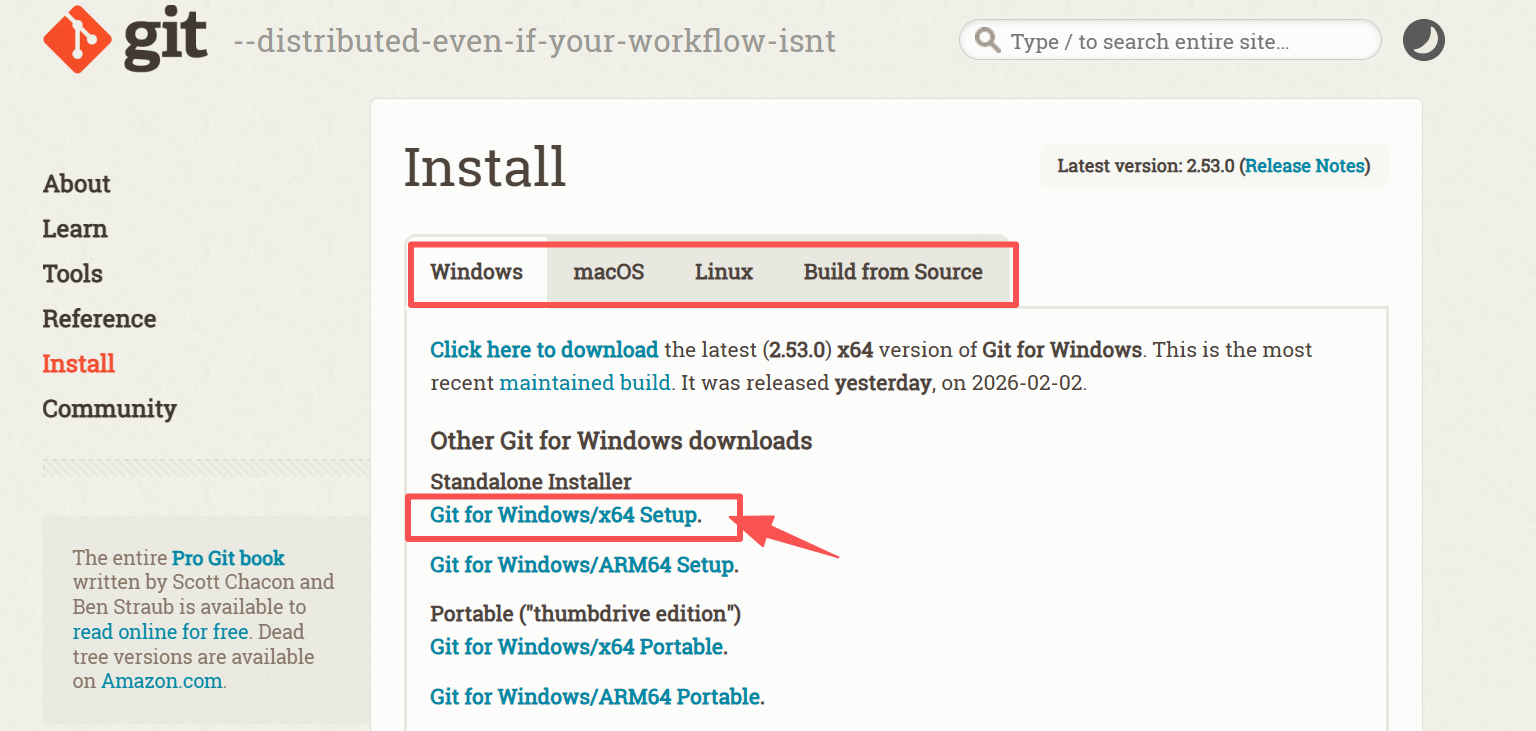This screenshot has width=1536, height=731.
Task: Download Git for Windows/x64 Setup
Action: point(565,515)
